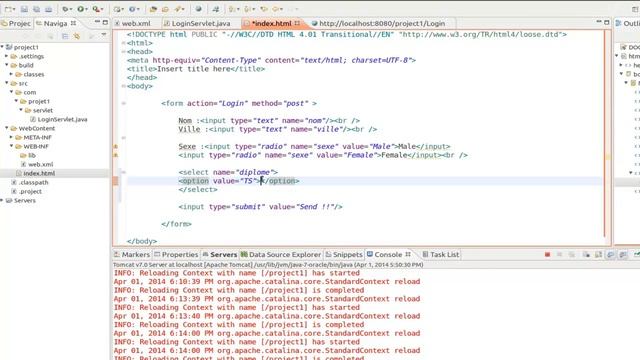Close the Navigator view tab
The image size is (640, 360).
[73, 23]
